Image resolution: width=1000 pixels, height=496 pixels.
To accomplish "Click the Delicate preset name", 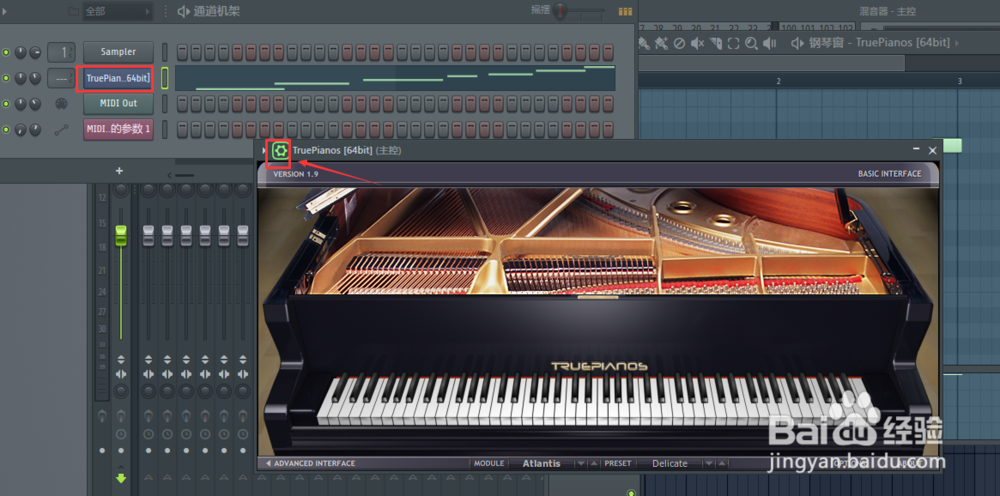I will [670, 463].
